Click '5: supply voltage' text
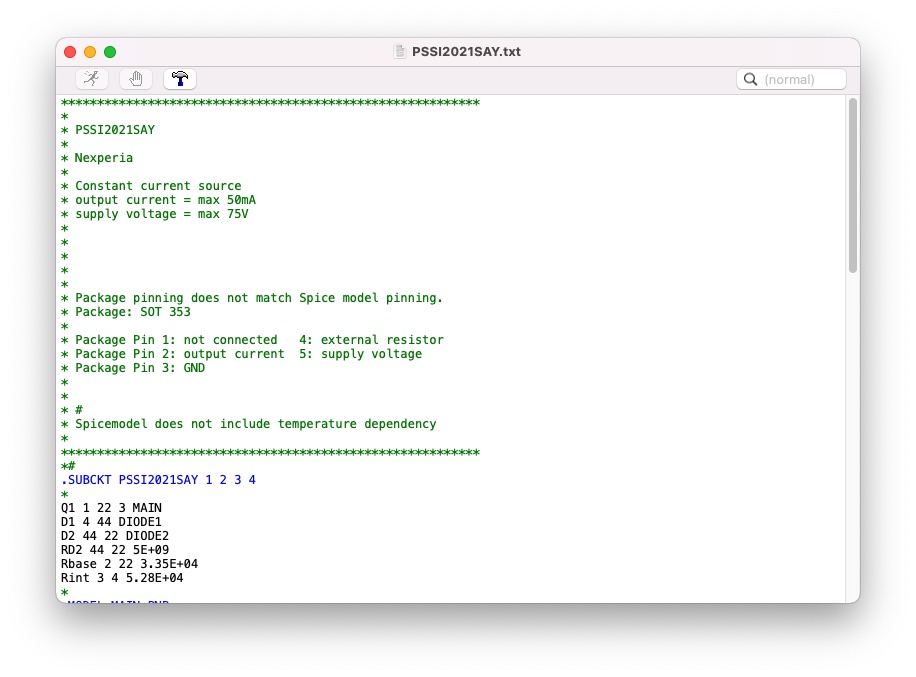Viewport: 916px width, 677px height. 360,354
